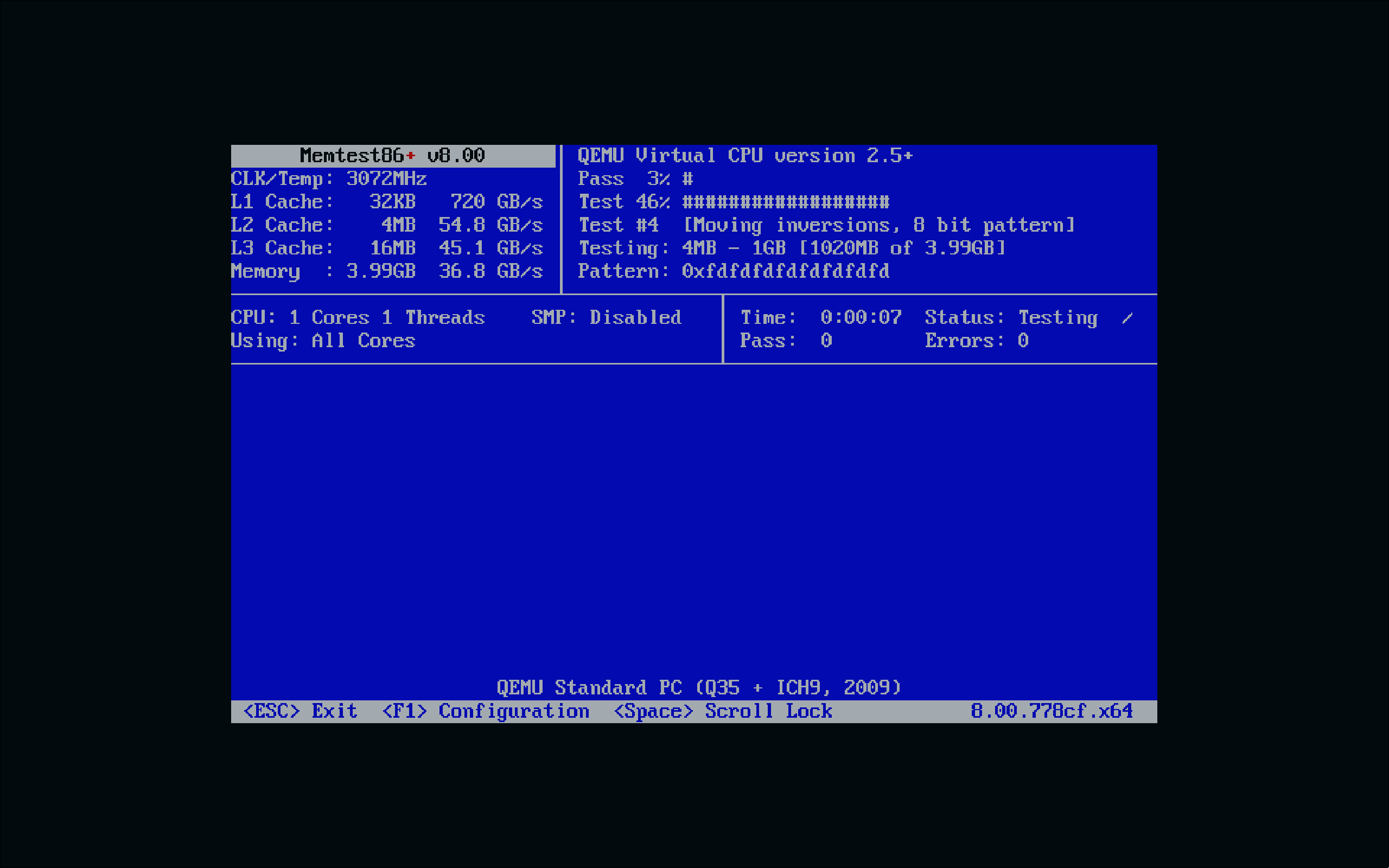Click the Using: All Cores line
Viewport: 1389px width, 868px height.
point(323,341)
